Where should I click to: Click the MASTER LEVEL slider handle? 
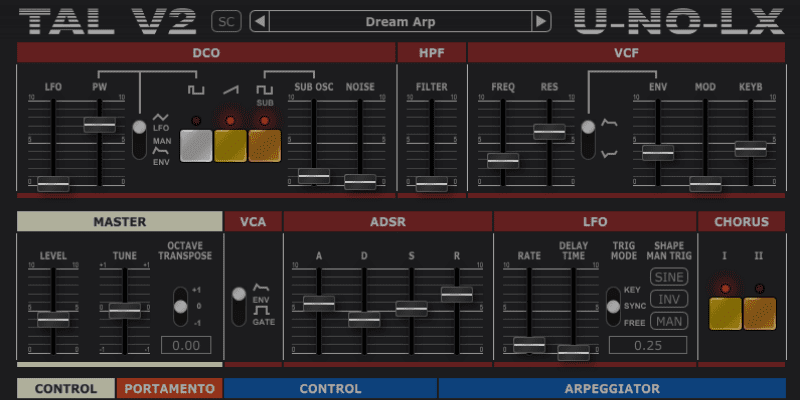[53, 319]
